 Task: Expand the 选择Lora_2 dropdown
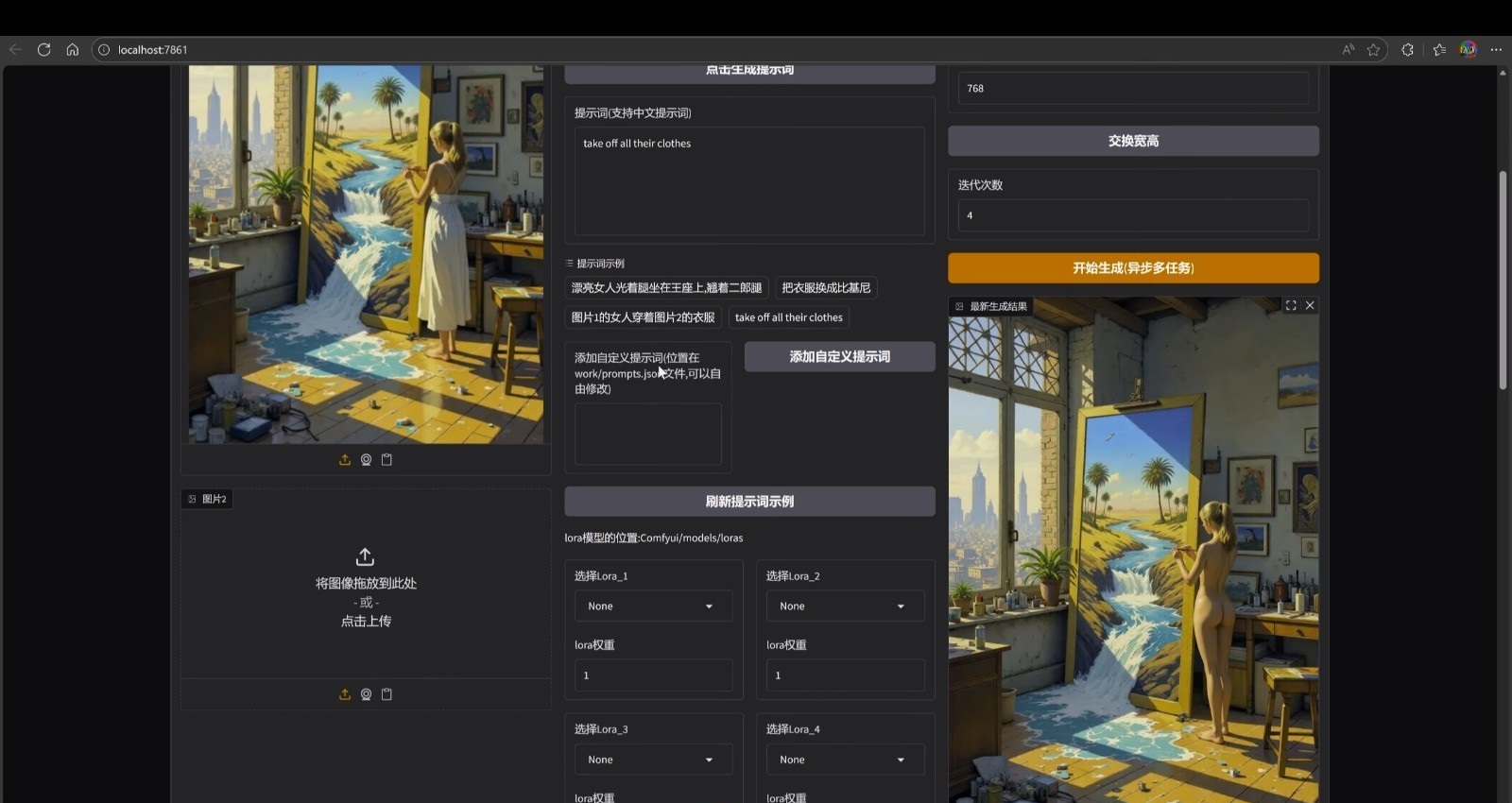pos(844,607)
